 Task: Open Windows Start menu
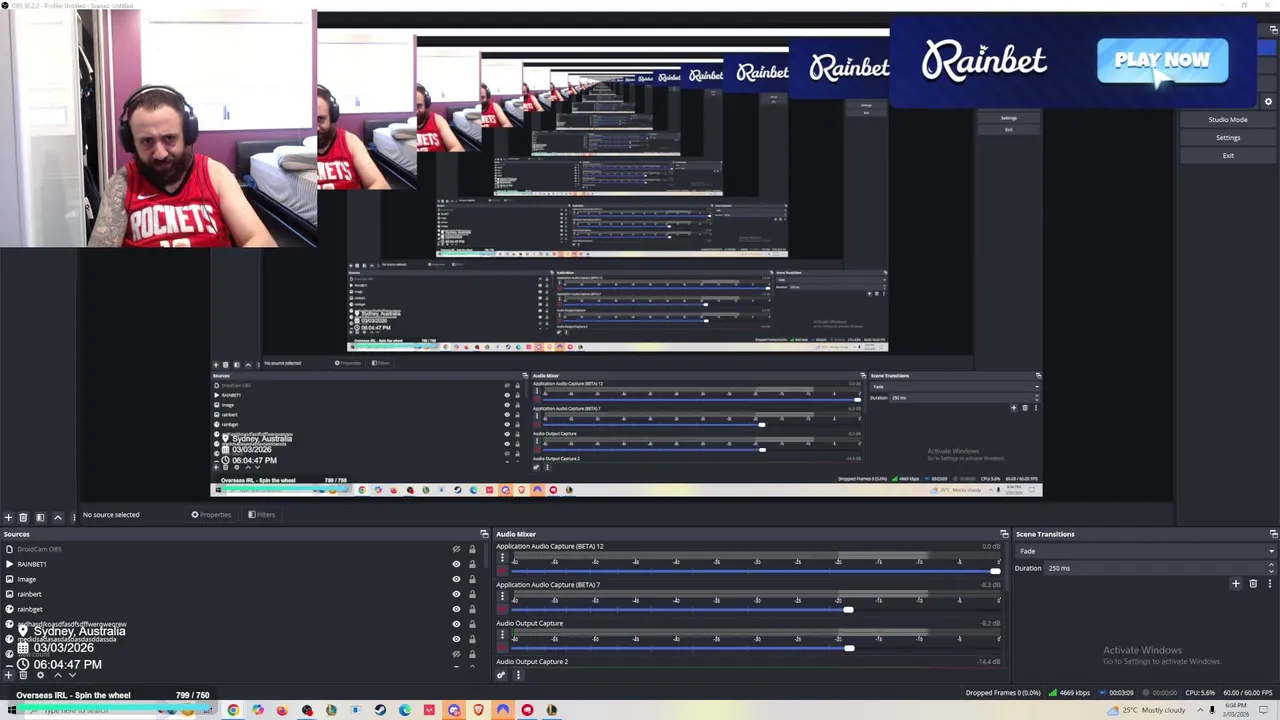[x=11, y=710]
